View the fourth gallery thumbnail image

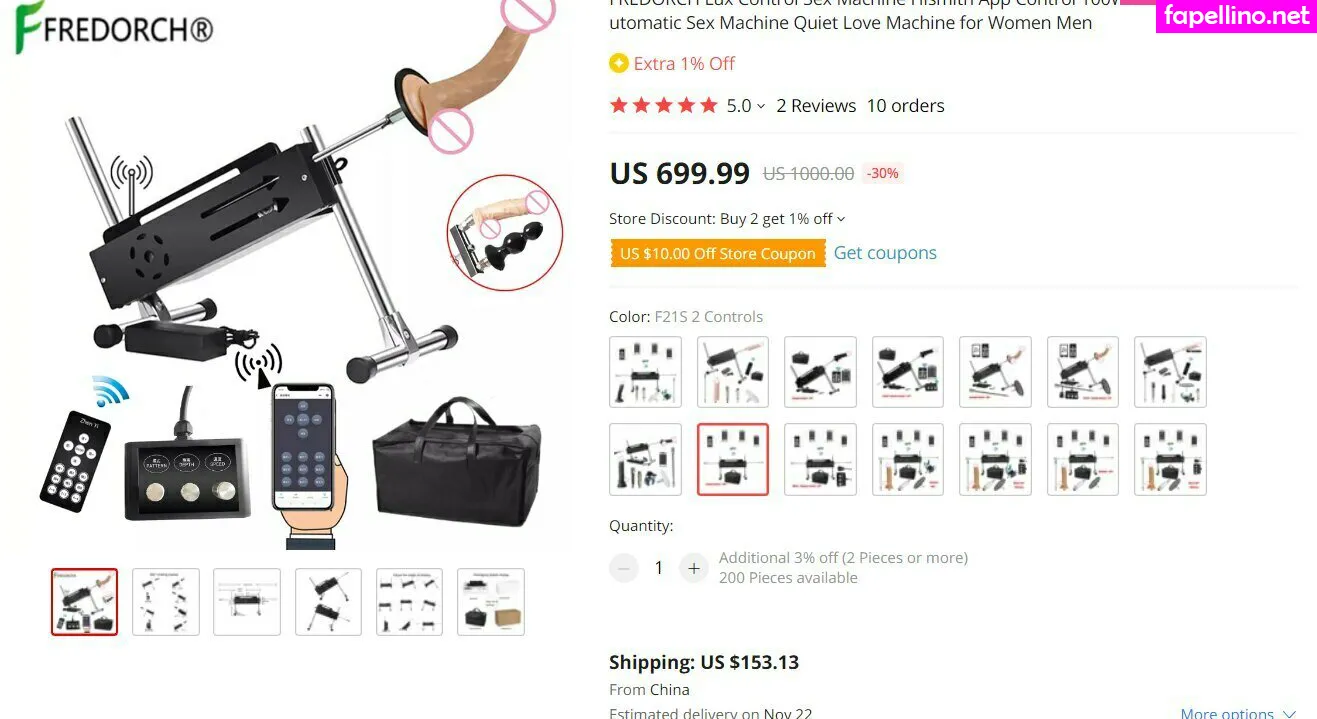point(328,602)
